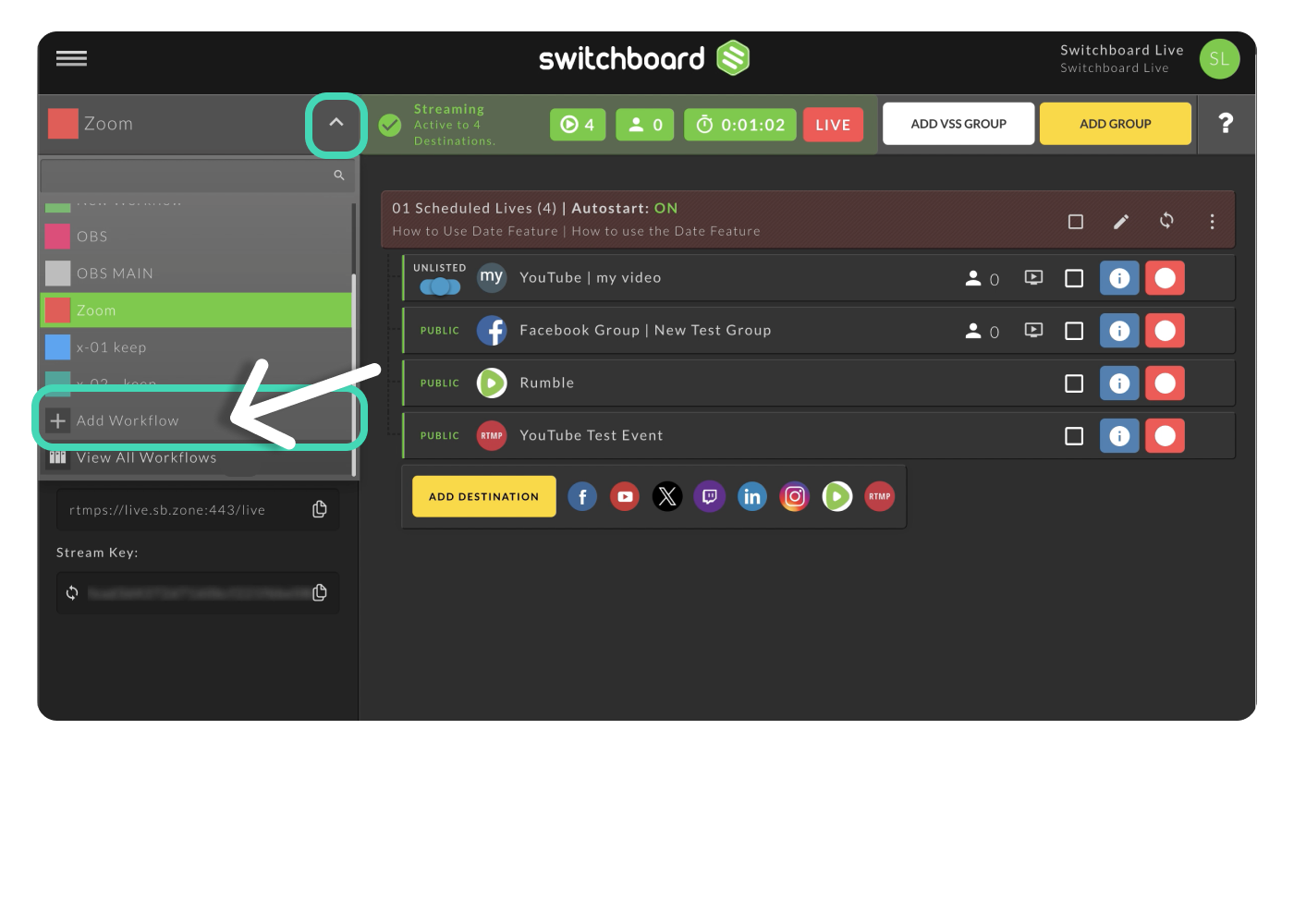
Task: Open the hamburger main menu
Action: 71,58
